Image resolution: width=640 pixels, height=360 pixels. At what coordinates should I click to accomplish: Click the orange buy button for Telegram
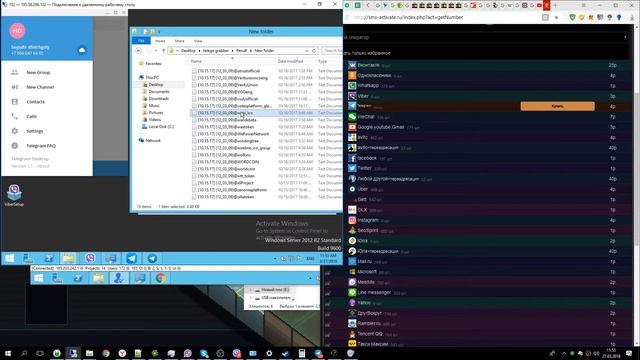click(x=558, y=106)
